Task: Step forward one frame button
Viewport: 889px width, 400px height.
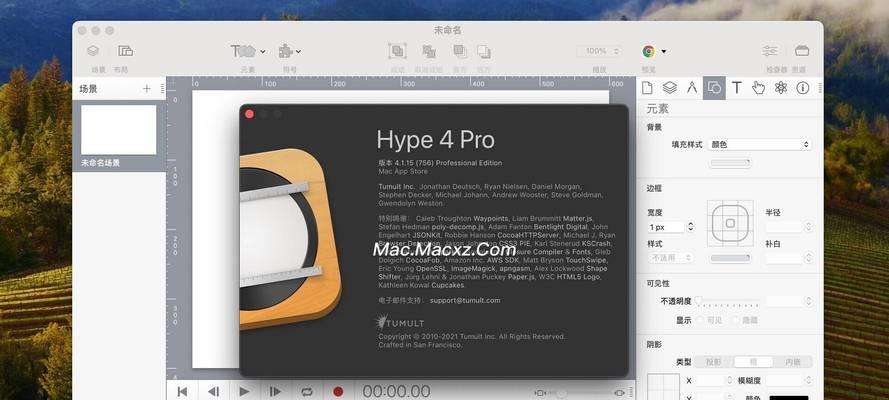Action: 276,392
